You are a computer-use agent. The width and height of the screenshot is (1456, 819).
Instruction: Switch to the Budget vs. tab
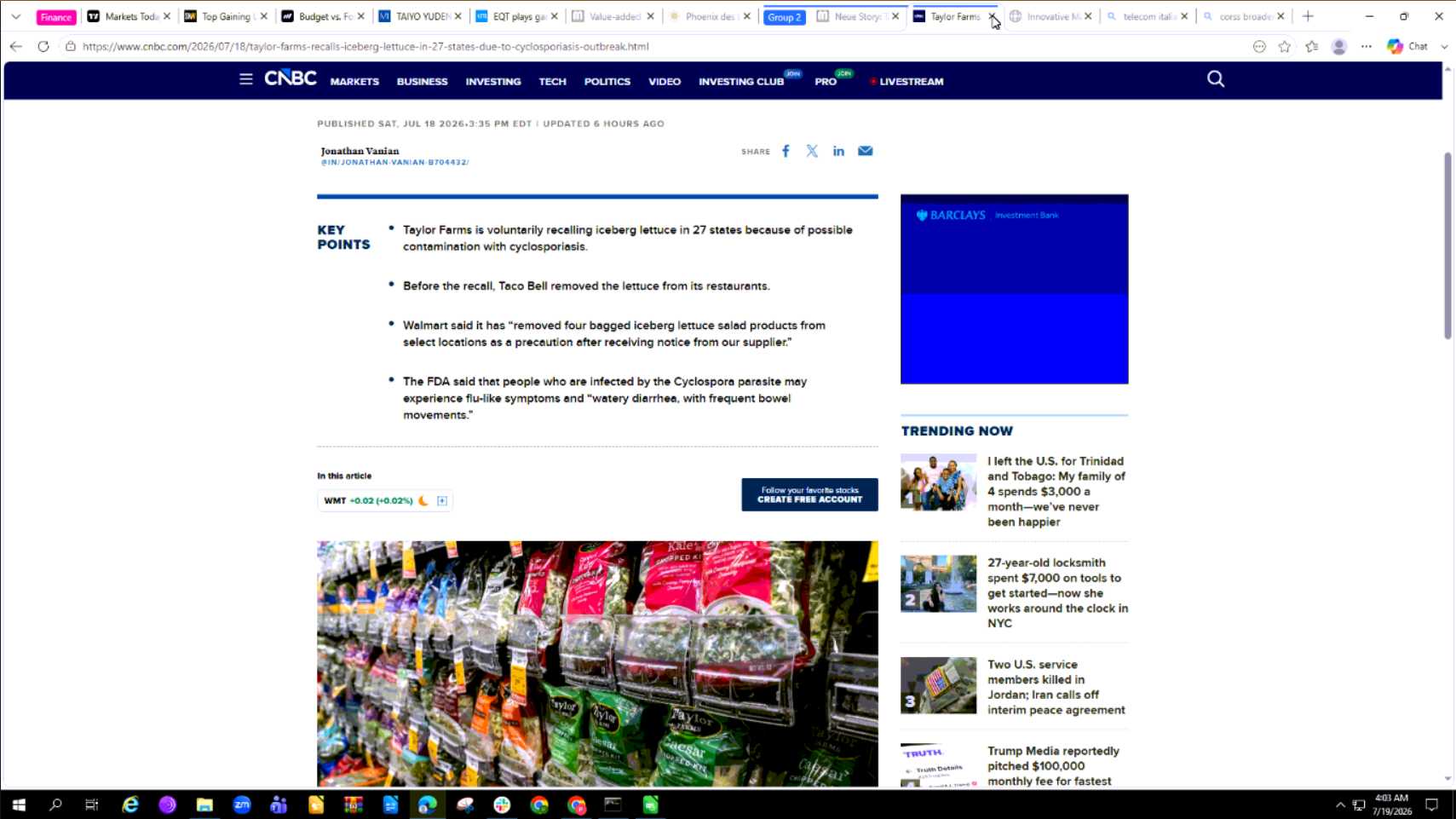point(323,16)
